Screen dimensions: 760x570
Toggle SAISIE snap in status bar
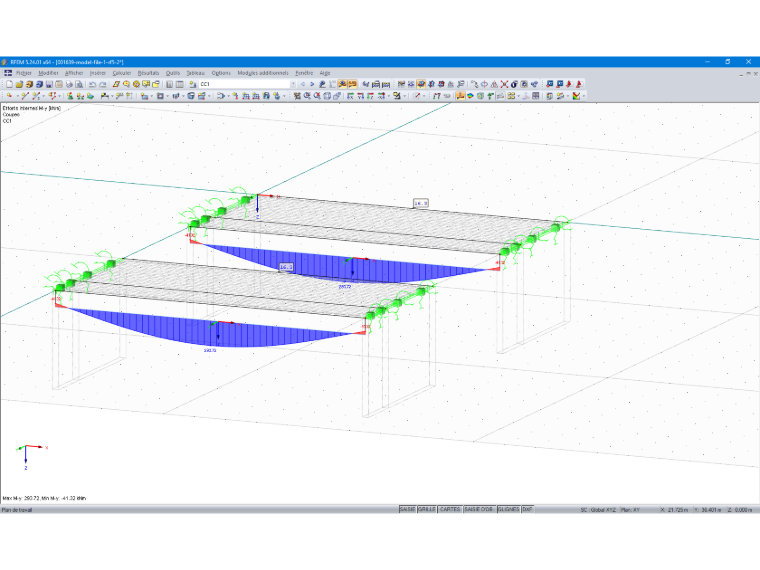coord(408,509)
